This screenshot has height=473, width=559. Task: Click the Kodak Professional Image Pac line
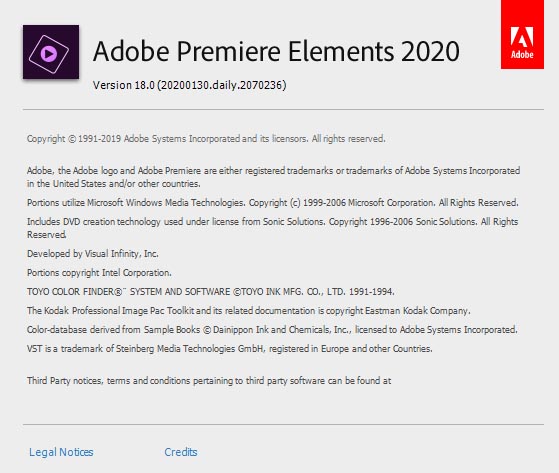[x=248, y=311]
